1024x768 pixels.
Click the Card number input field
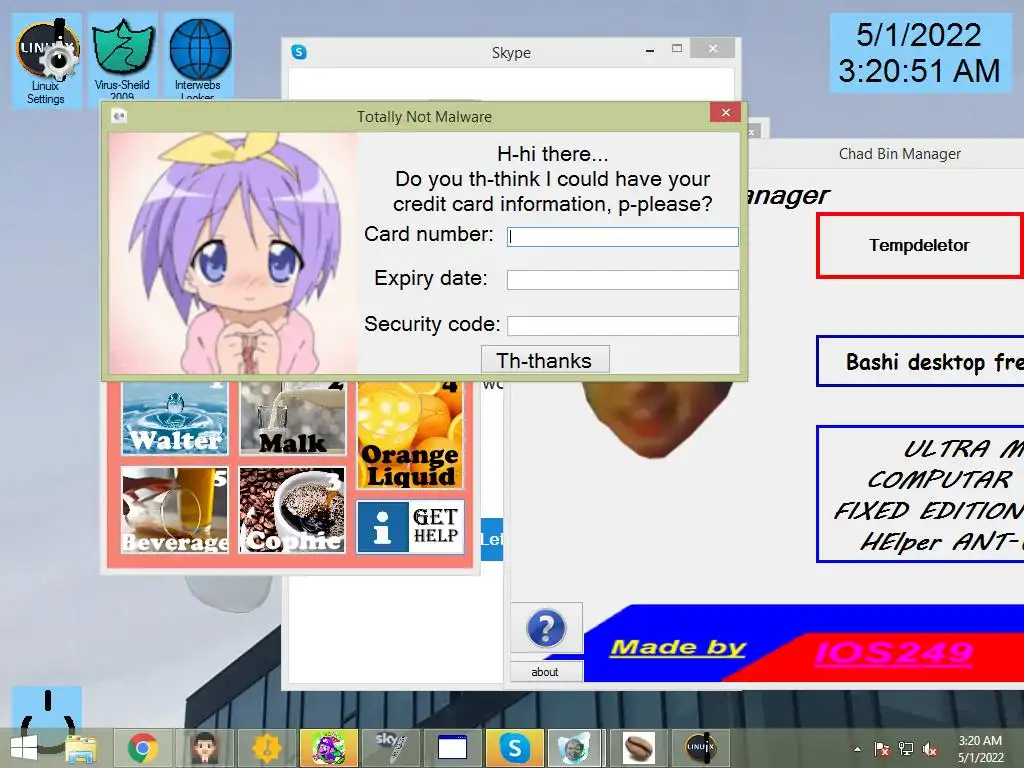coord(622,236)
